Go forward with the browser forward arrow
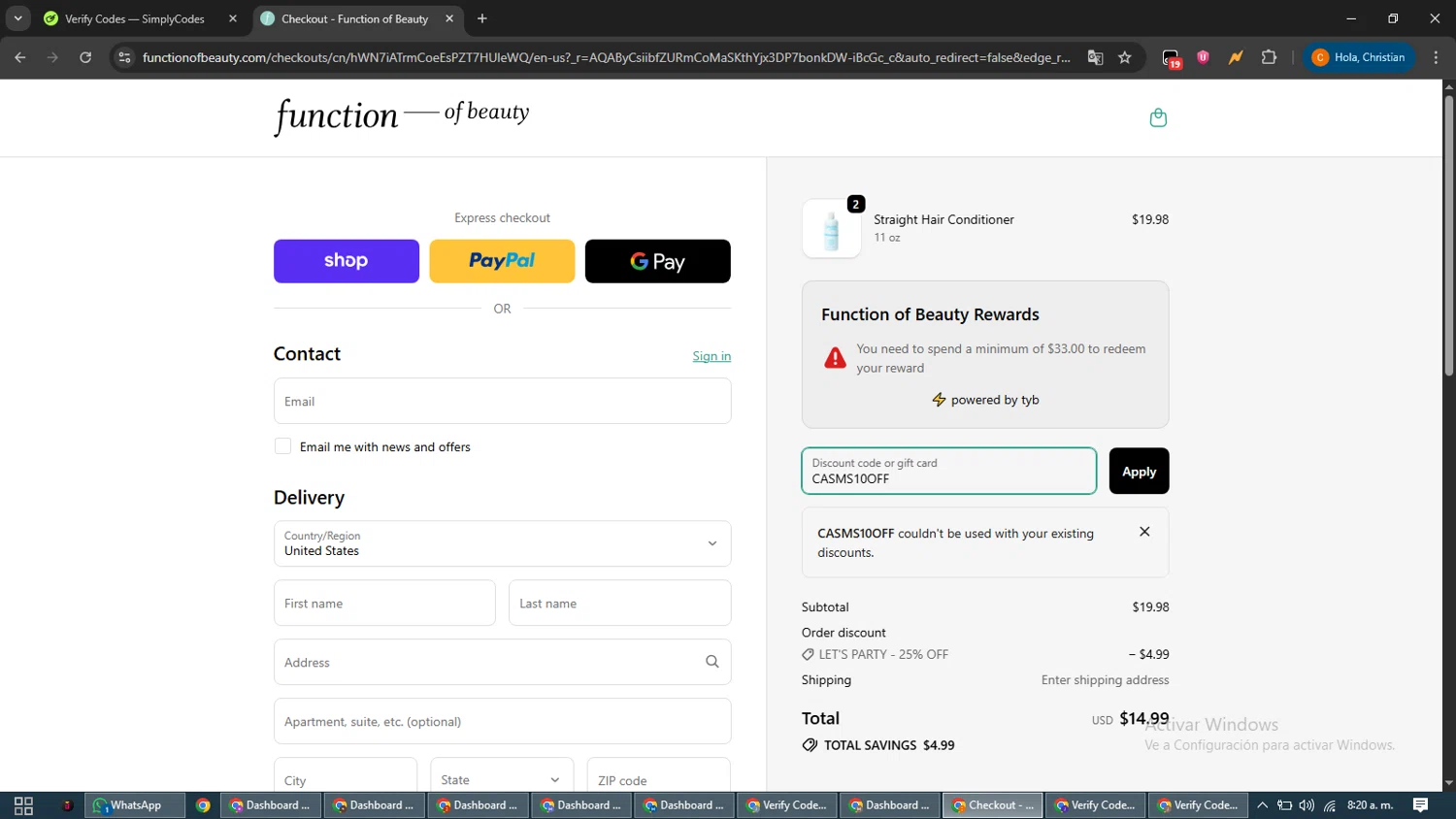This screenshot has height=819, width=1456. click(x=52, y=57)
